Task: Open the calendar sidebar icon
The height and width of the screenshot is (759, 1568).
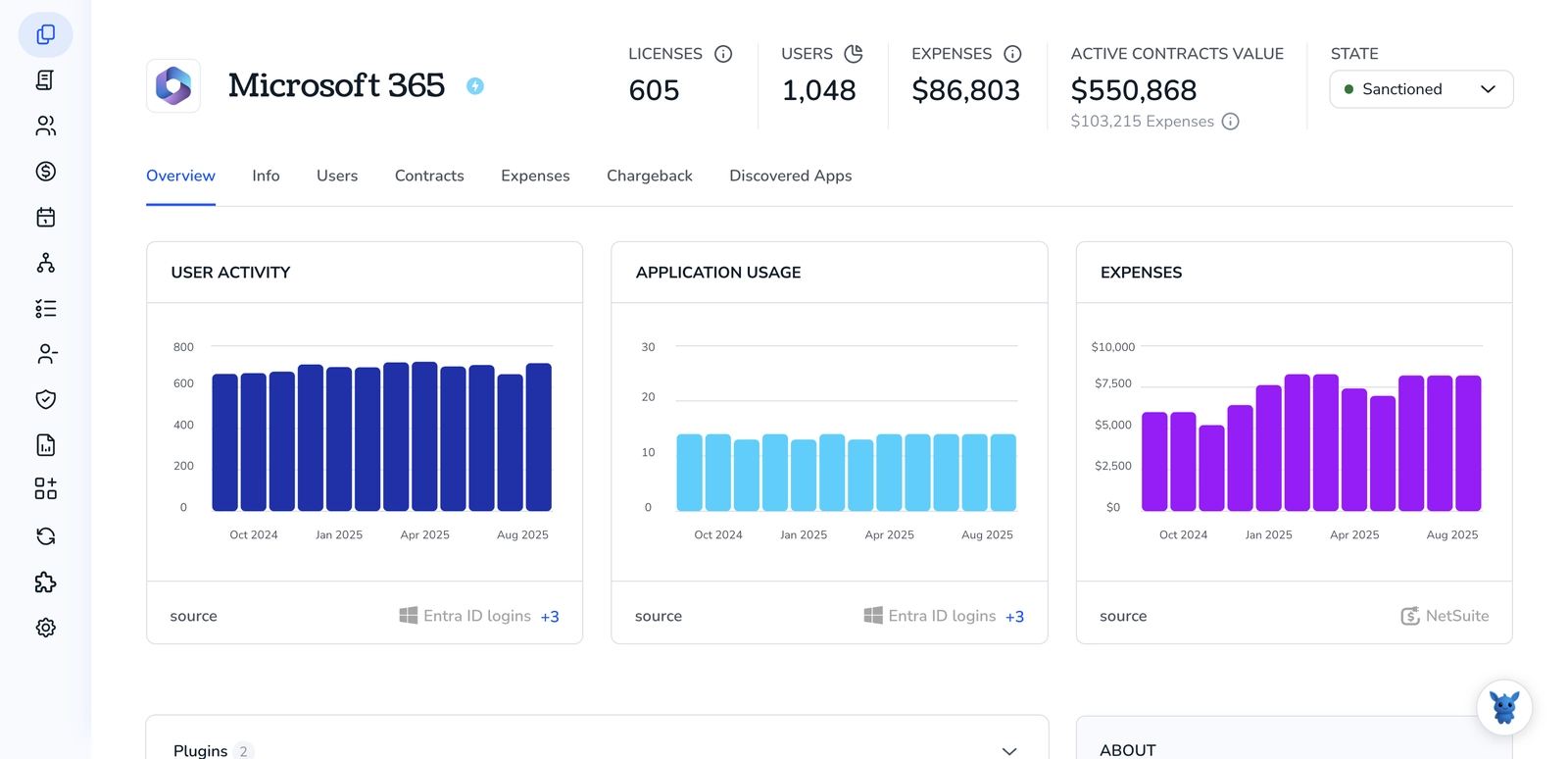Action: click(x=45, y=217)
